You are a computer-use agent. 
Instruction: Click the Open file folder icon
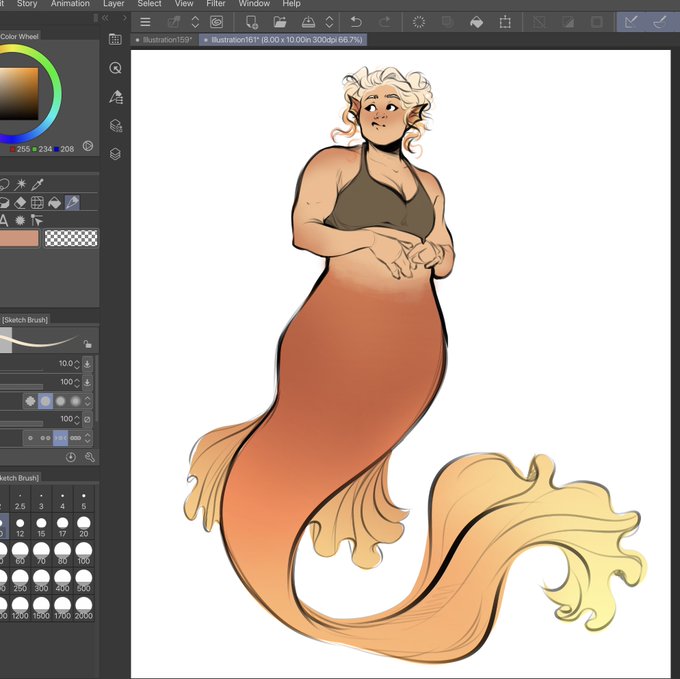[280, 22]
